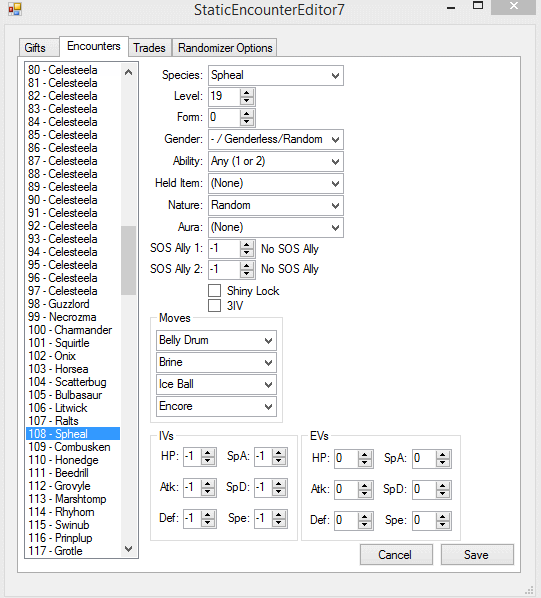541x598 pixels.
Task: Increase the Level stepper value
Action: click(x=247, y=93)
